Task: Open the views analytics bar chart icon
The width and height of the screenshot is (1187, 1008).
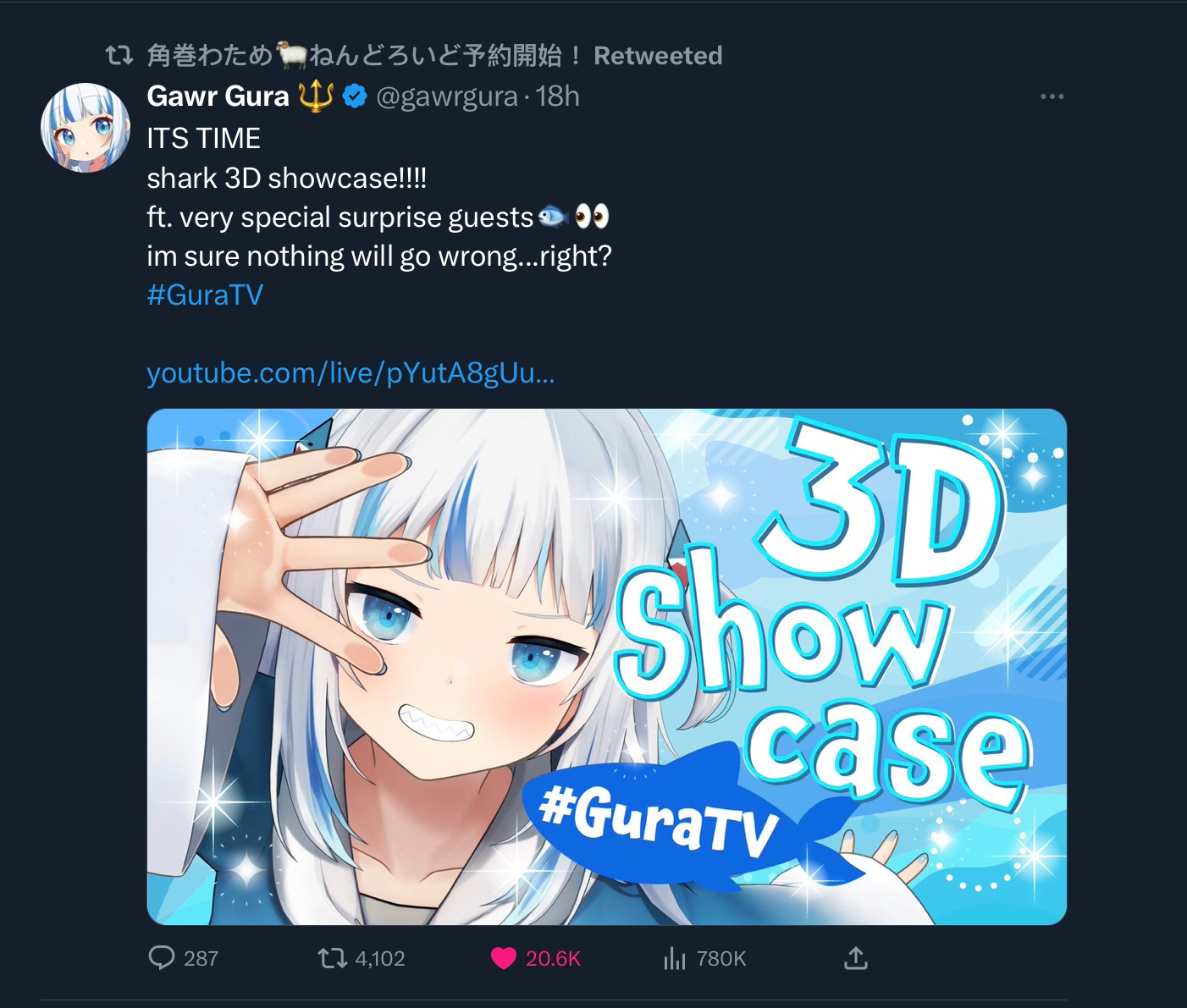Action: coord(675,958)
